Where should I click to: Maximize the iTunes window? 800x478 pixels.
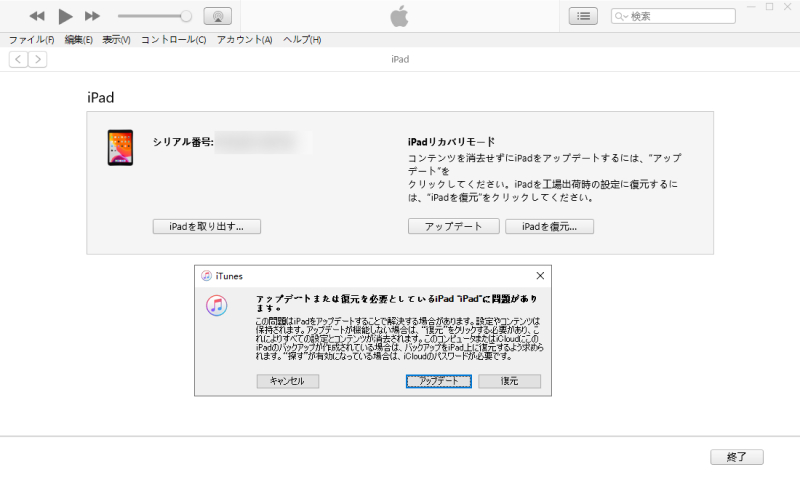pos(769,7)
